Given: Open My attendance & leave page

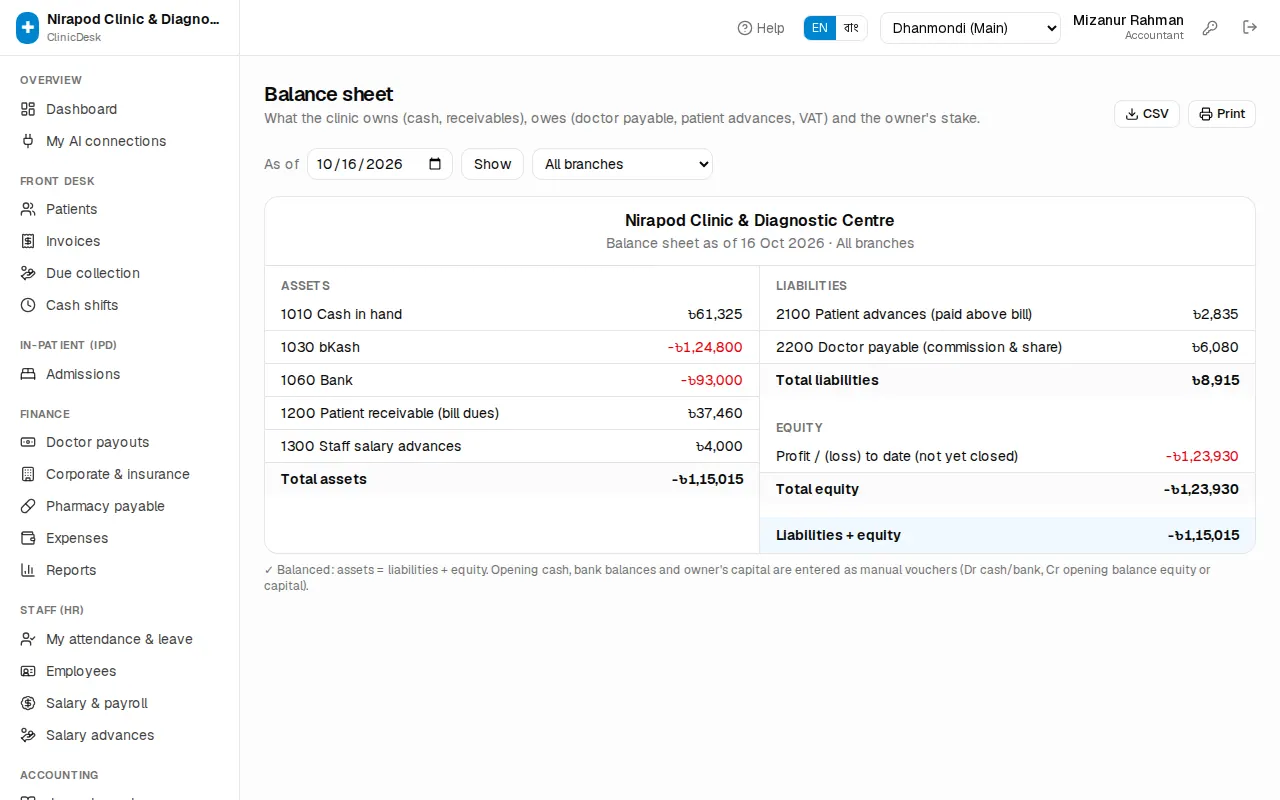Looking at the screenshot, I should coord(119,639).
